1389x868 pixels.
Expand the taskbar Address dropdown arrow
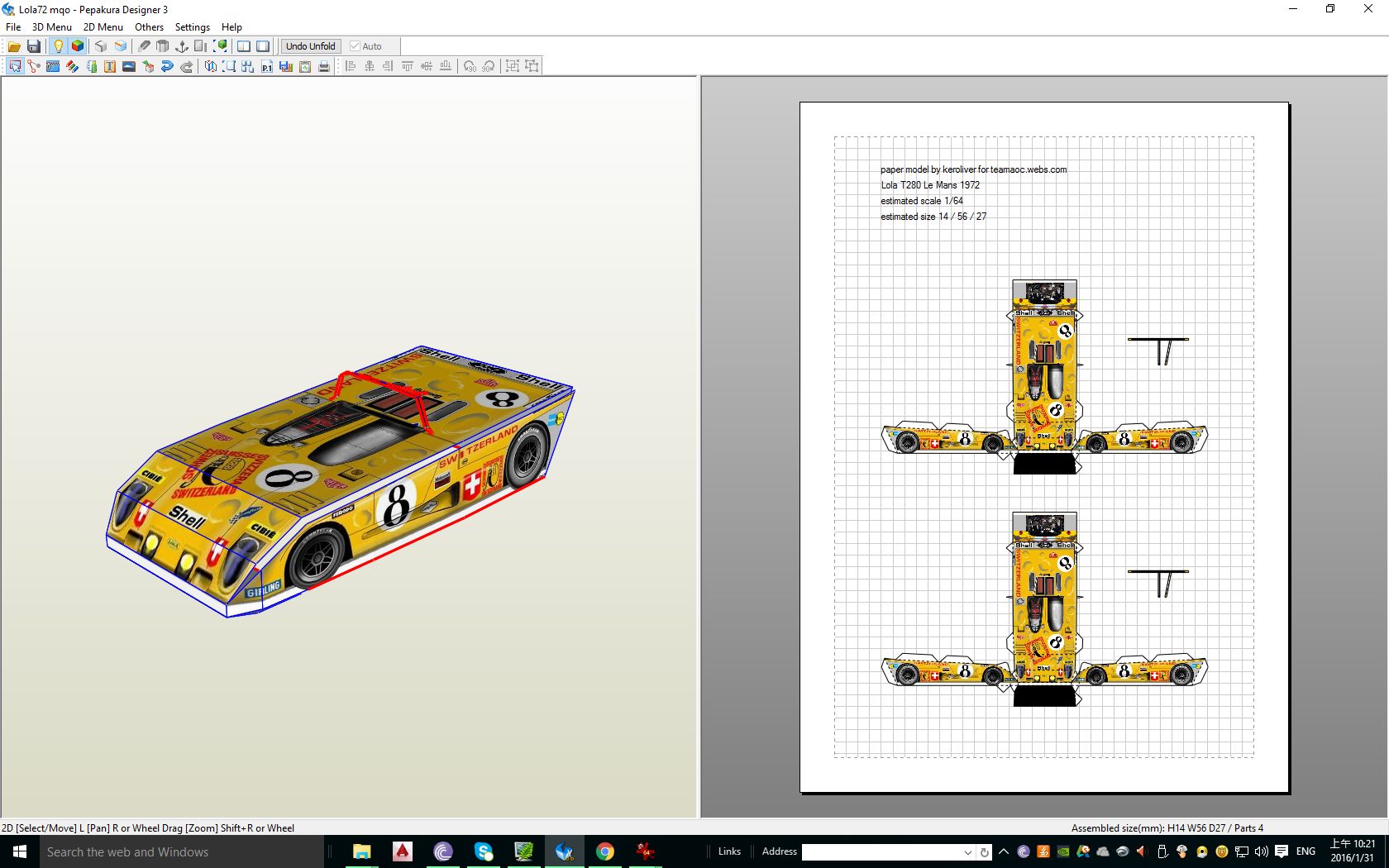(967, 851)
